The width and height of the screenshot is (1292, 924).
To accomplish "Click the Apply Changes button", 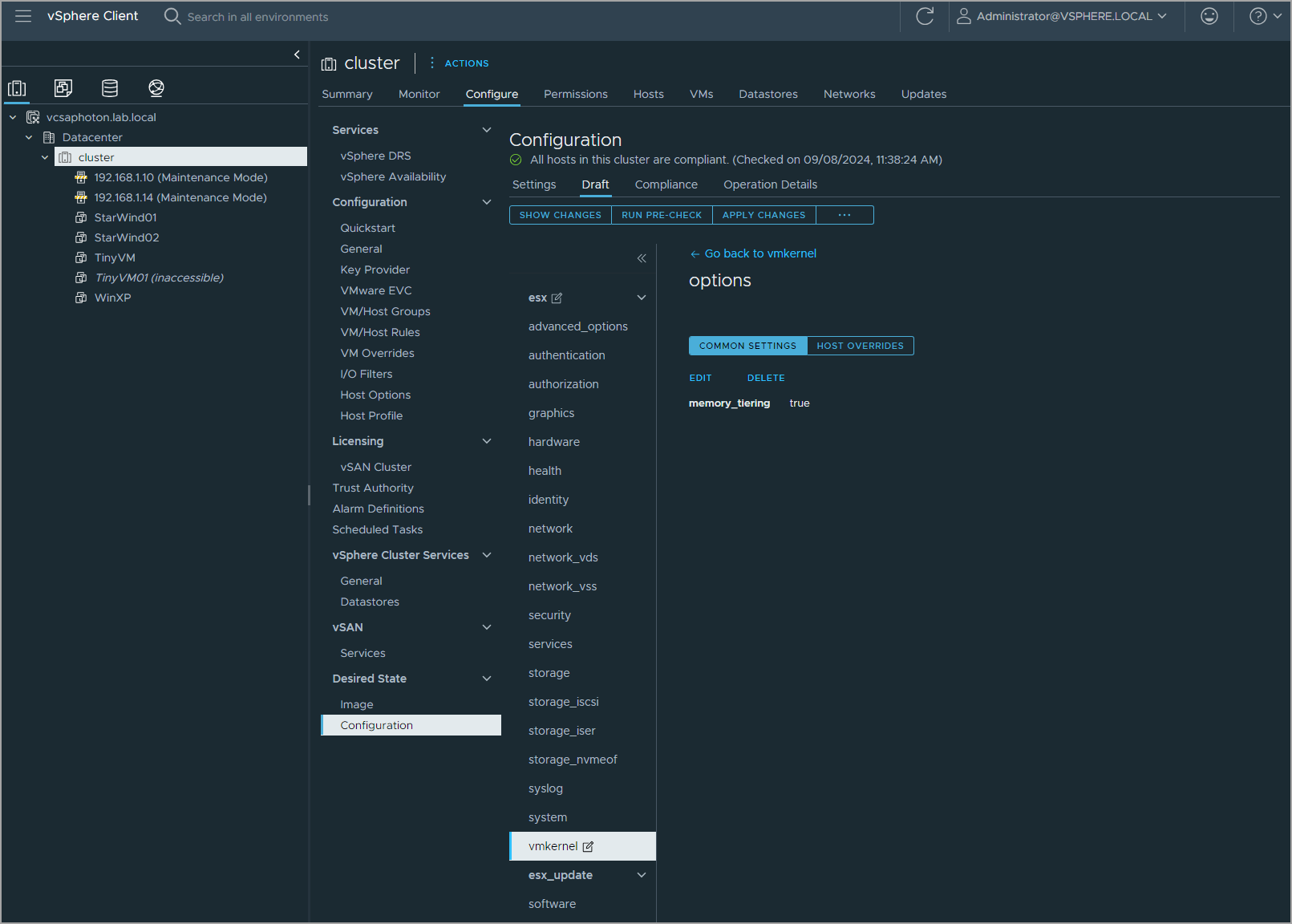I will tap(764, 215).
